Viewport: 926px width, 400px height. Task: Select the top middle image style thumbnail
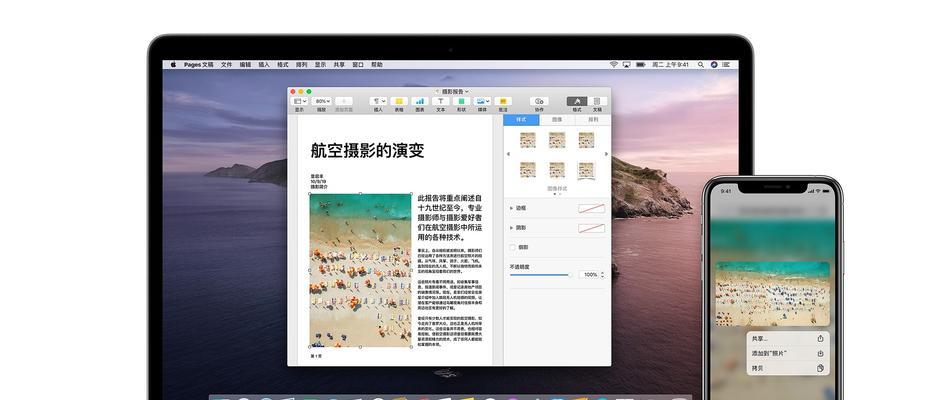pos(557,140)
